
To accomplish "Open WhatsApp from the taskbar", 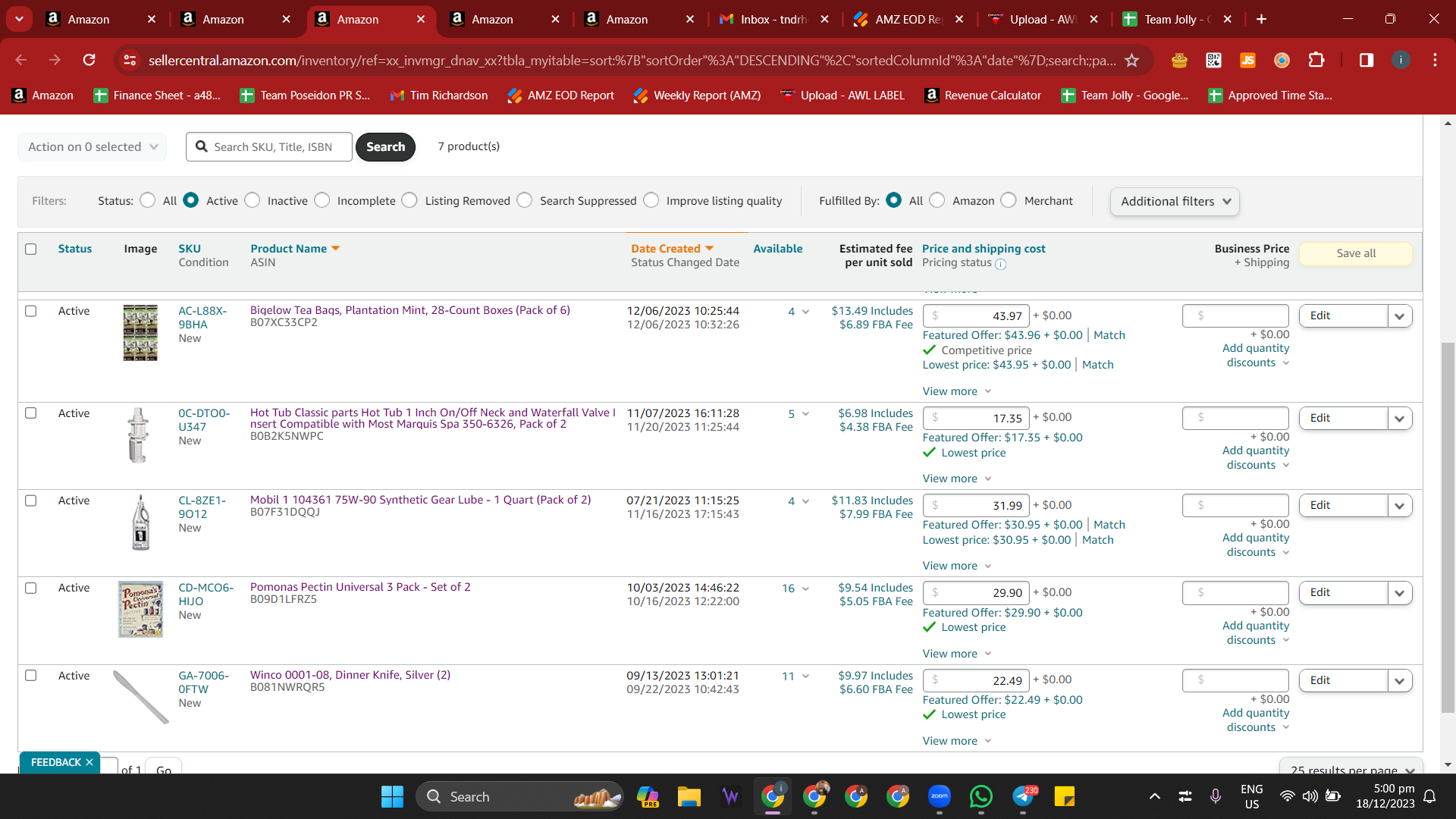I will pyautogui.click(x=981, y=796).
